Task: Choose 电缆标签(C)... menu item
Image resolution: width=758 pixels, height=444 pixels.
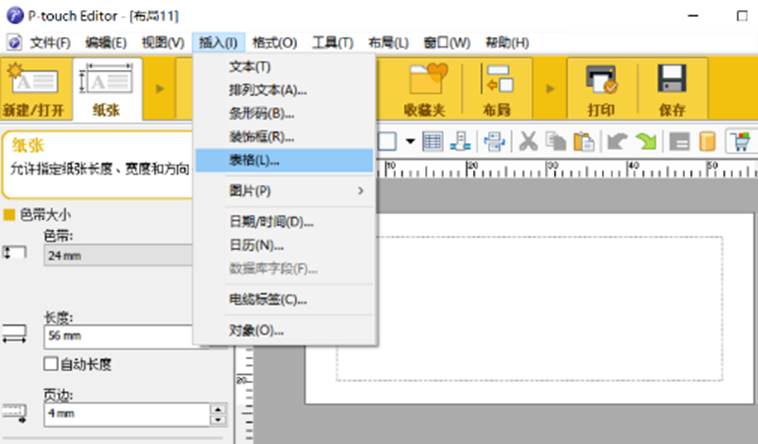Action: 284,299
